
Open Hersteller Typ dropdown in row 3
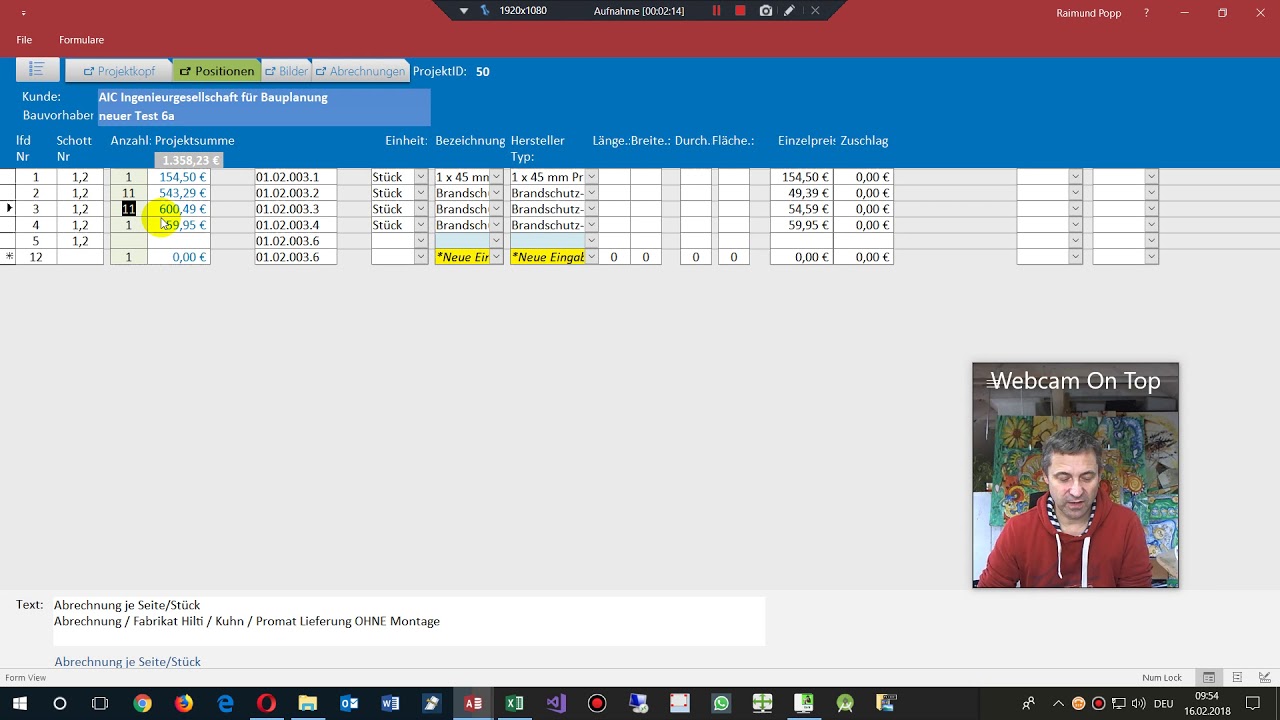tap(591, 209)
